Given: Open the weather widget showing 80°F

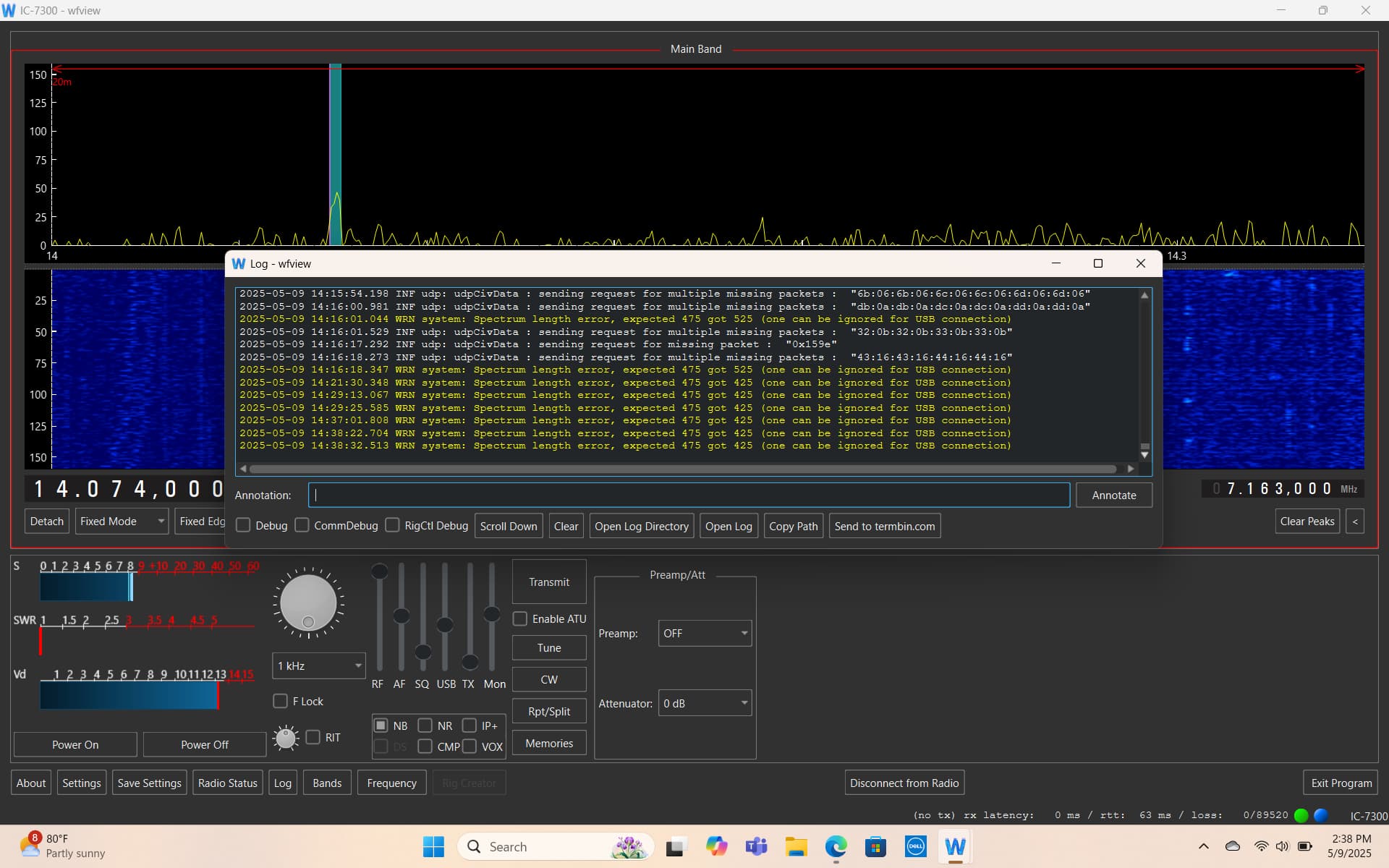Looking at the screenshot, I should pos(63,846).
